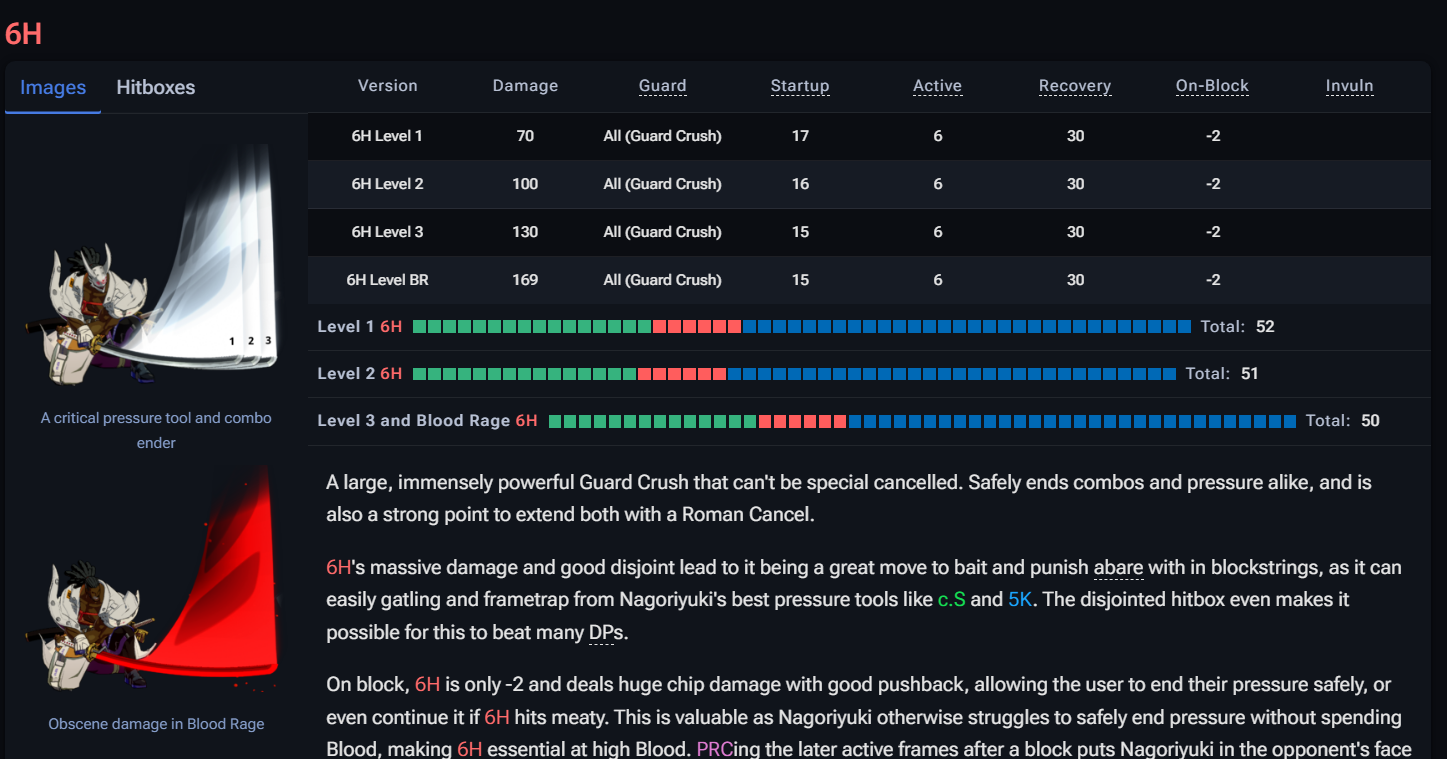The width and height of the screenshot is (1447, 759).
Task: Click the abare glossary term
Action: [1118, 568]
